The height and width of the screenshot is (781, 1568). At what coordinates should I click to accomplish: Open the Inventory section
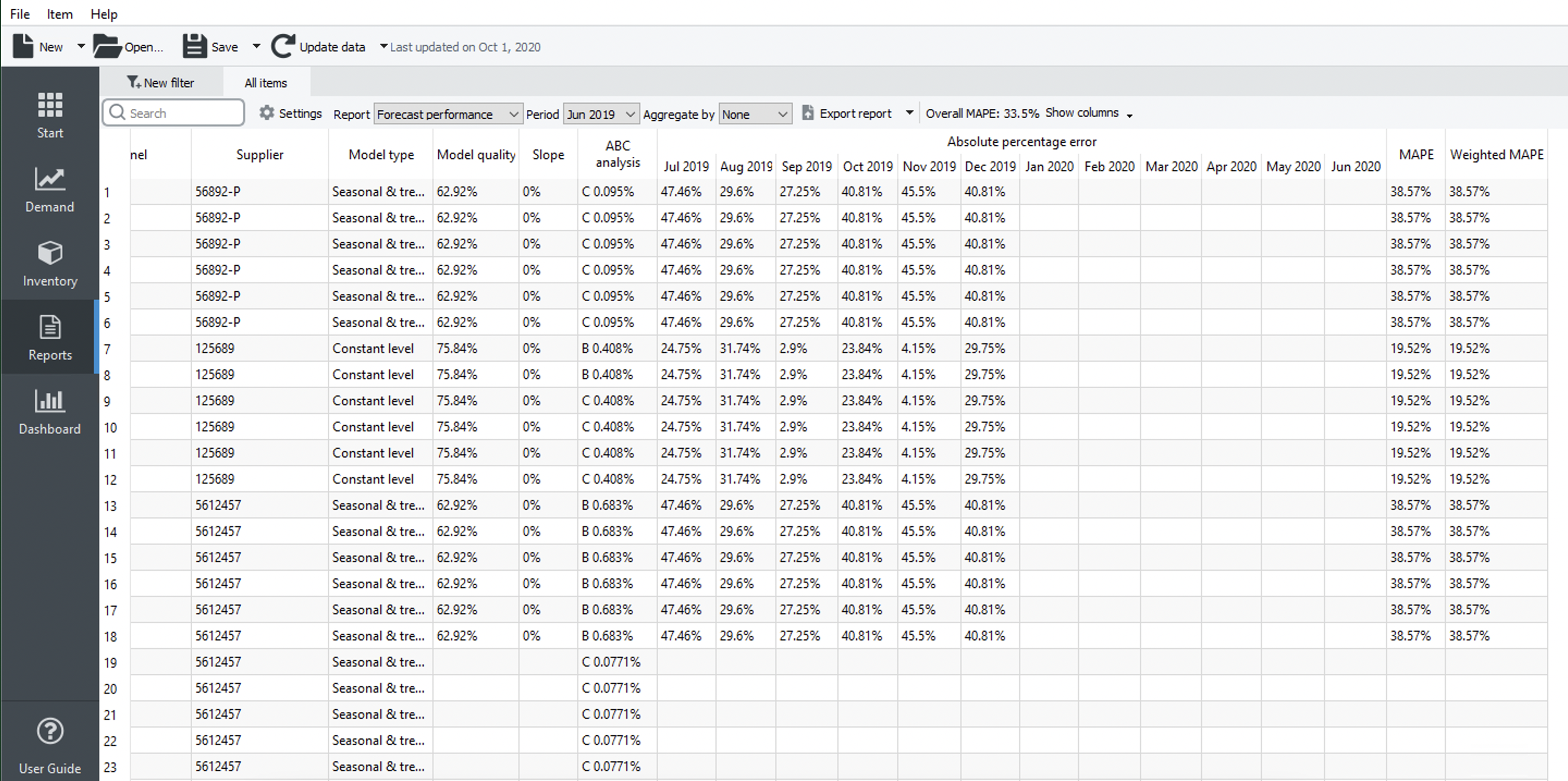[50, 263]
